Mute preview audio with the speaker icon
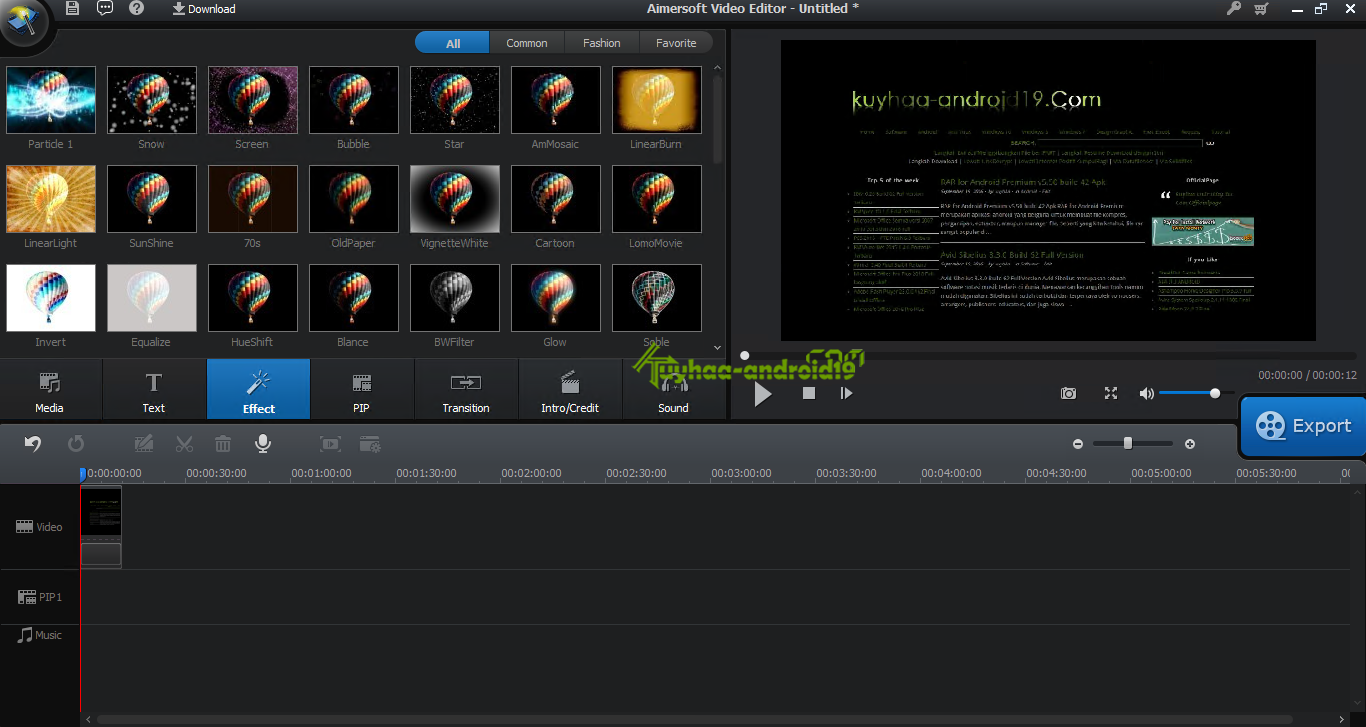Image resolution: width=1366 pixels, height=727 pixels. tap(1146, 393)
